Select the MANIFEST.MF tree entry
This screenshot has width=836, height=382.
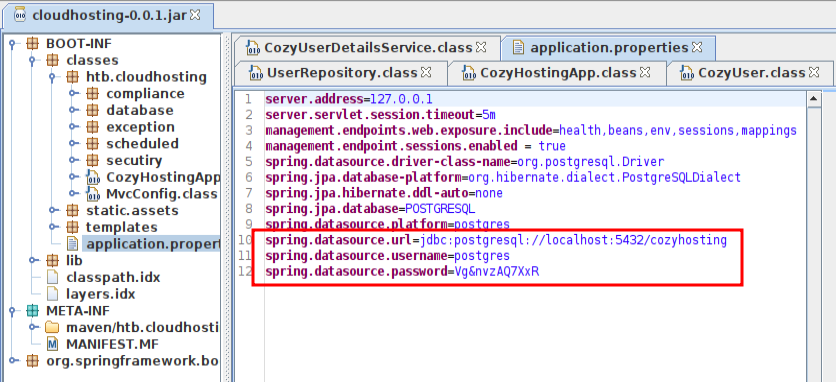point(112,344)
